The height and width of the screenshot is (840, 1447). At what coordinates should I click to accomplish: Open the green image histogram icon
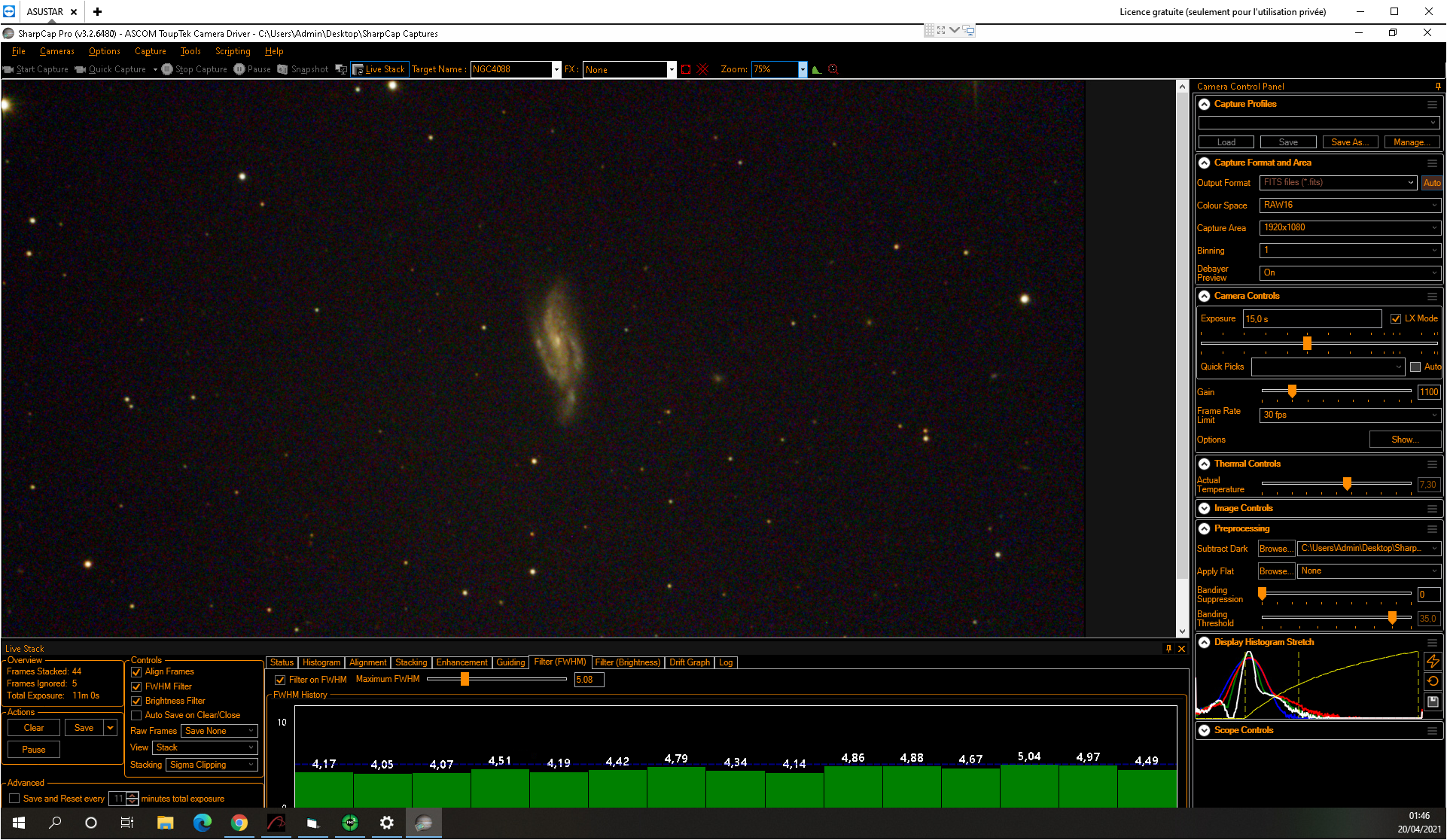tap(817, 69)
